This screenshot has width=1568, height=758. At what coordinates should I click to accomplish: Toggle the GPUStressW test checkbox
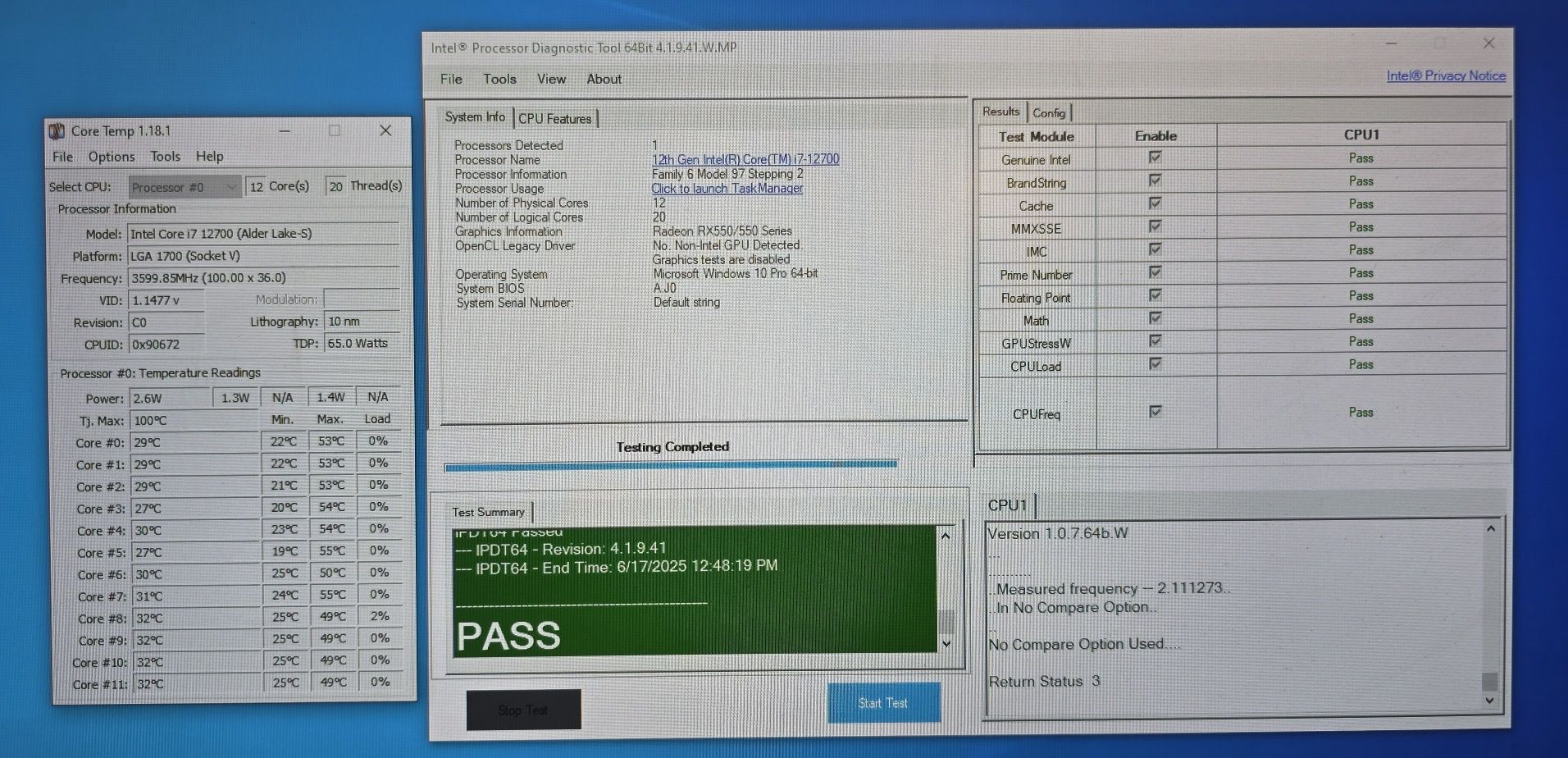(1155, 341)
